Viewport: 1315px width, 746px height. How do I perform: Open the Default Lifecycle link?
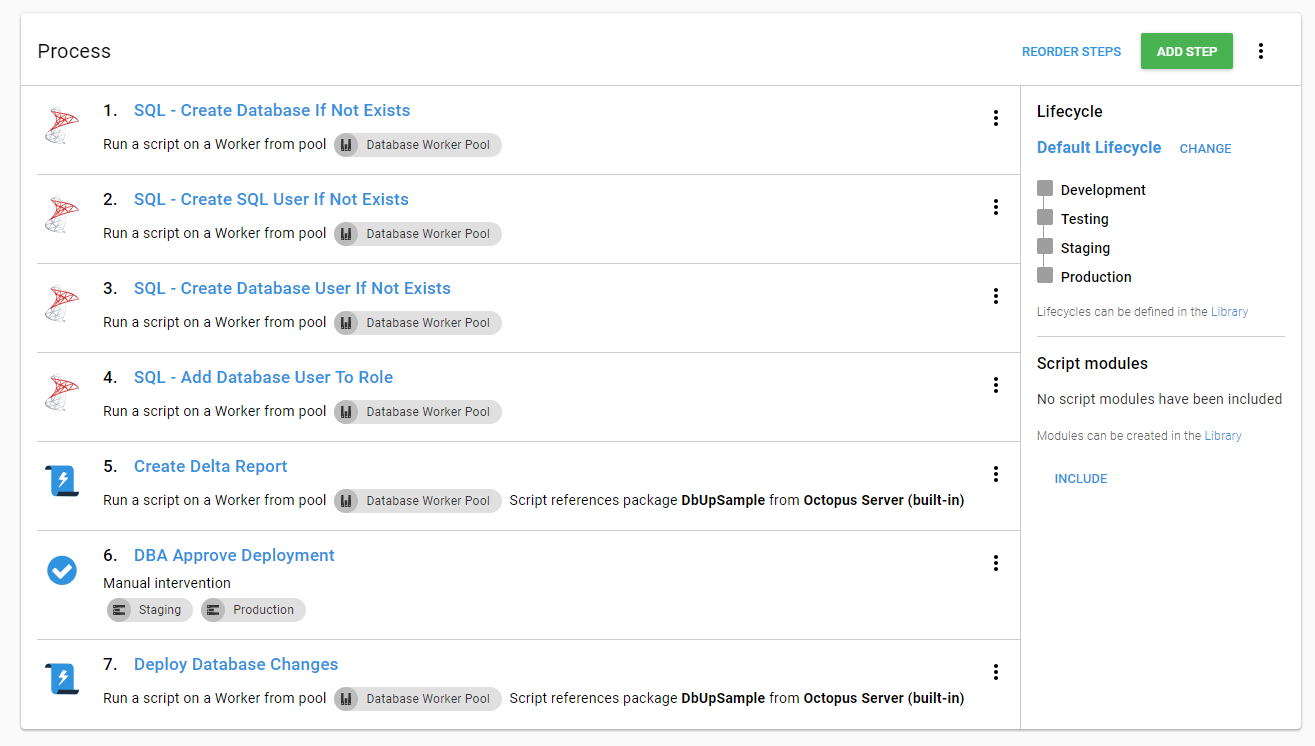click(x=1098, y=148)
